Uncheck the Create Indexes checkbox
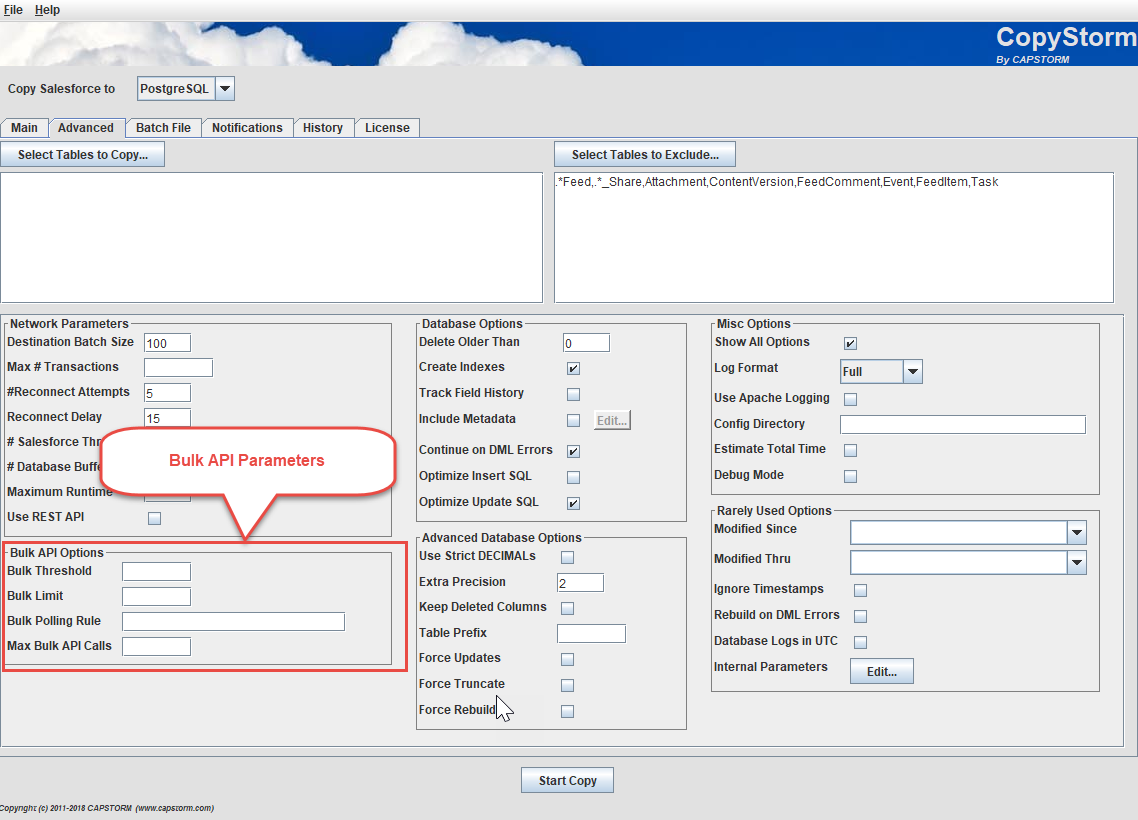This screenshot has height=820, width=1138. pyautogui.click(x=573, y=369)
